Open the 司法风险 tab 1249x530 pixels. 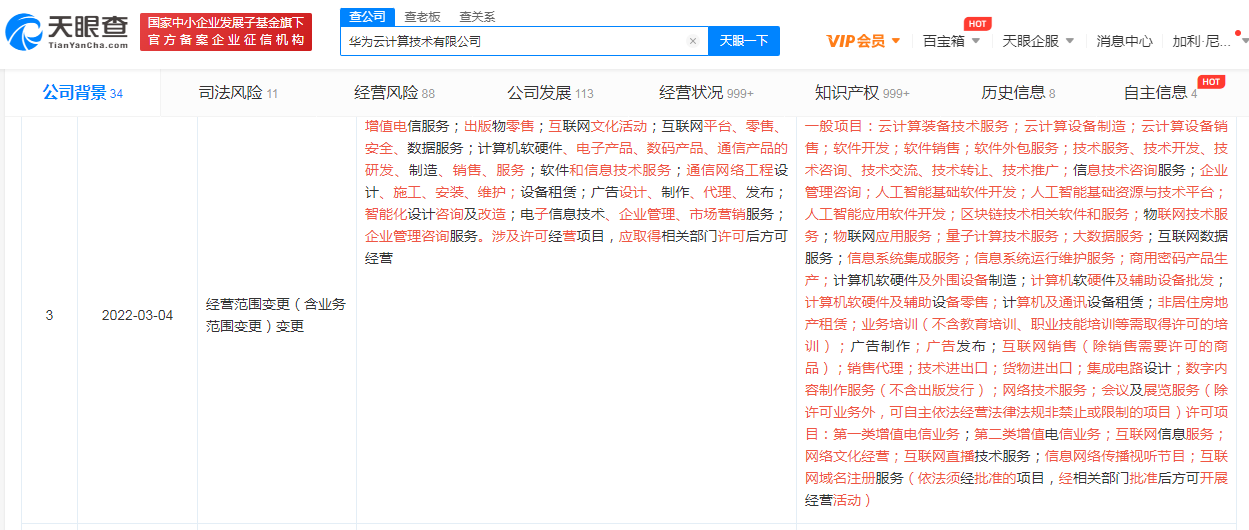pos(238,93)
